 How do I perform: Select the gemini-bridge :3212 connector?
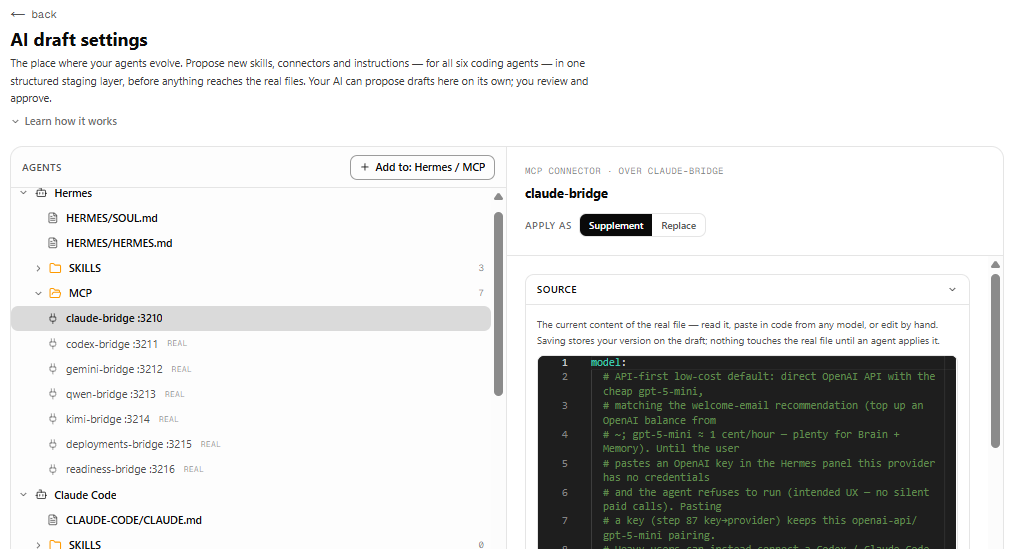(114, 369)
